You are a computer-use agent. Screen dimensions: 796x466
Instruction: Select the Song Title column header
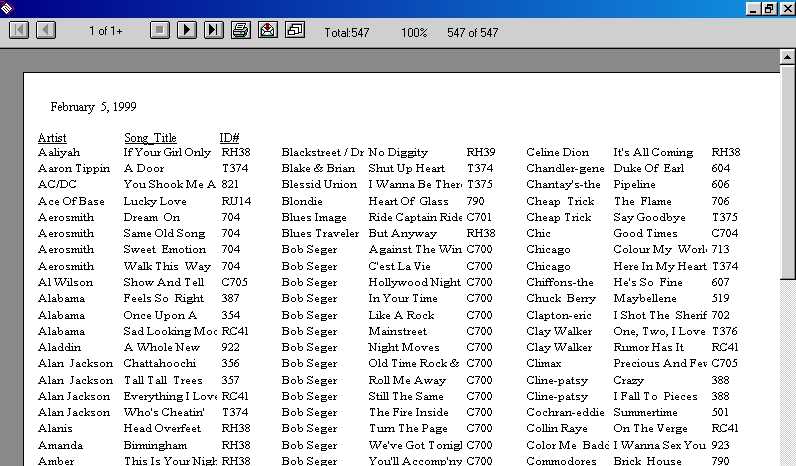pos(150,137)
